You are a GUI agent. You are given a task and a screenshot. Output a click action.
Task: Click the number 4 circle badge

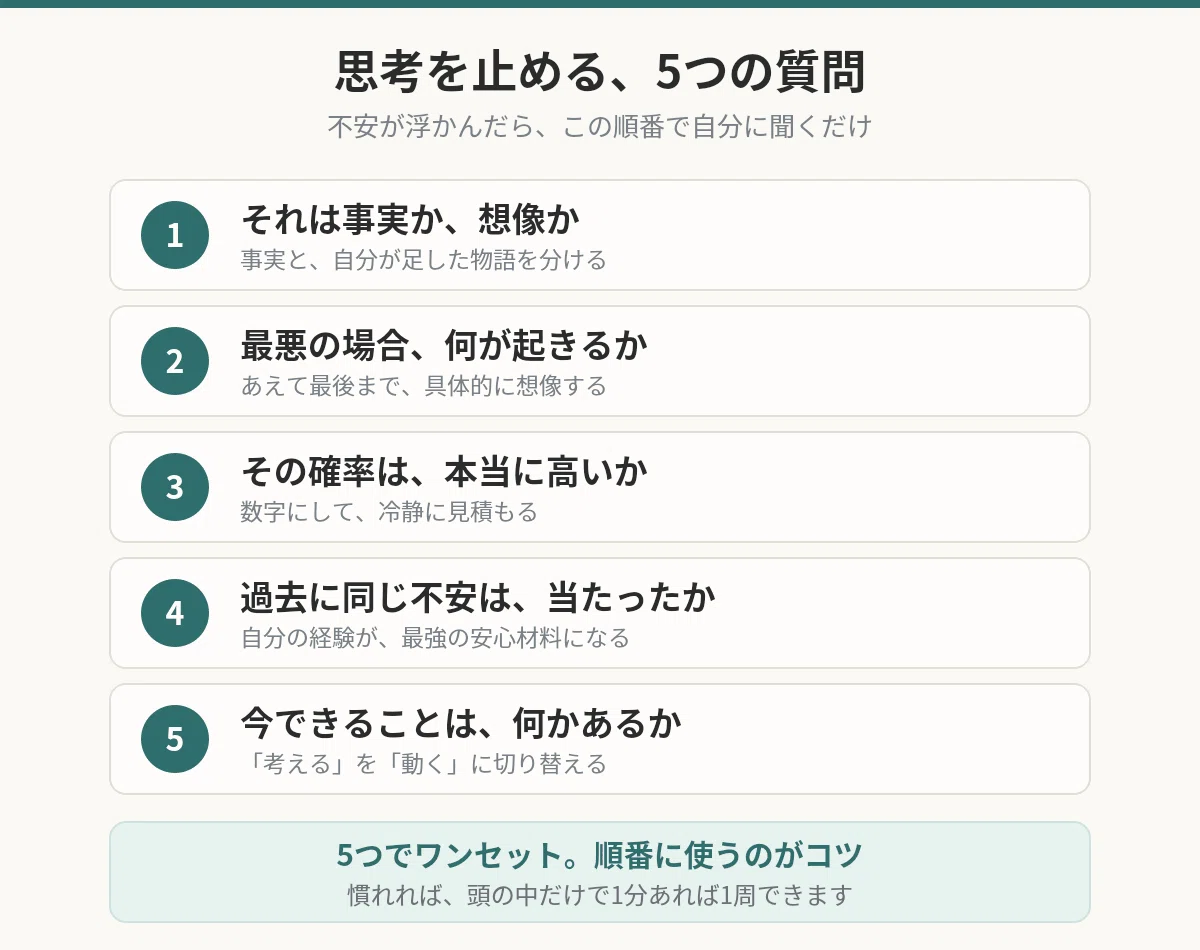pyautogui.click(x=175, y=613)
